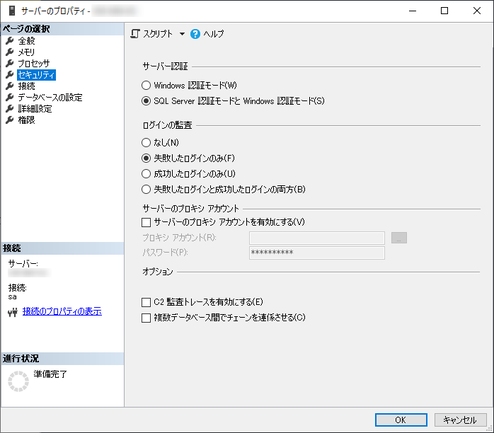Screen dimensions: 494x433
Task: Click the スクリプト toolbar button
Action: pos(152,34)
